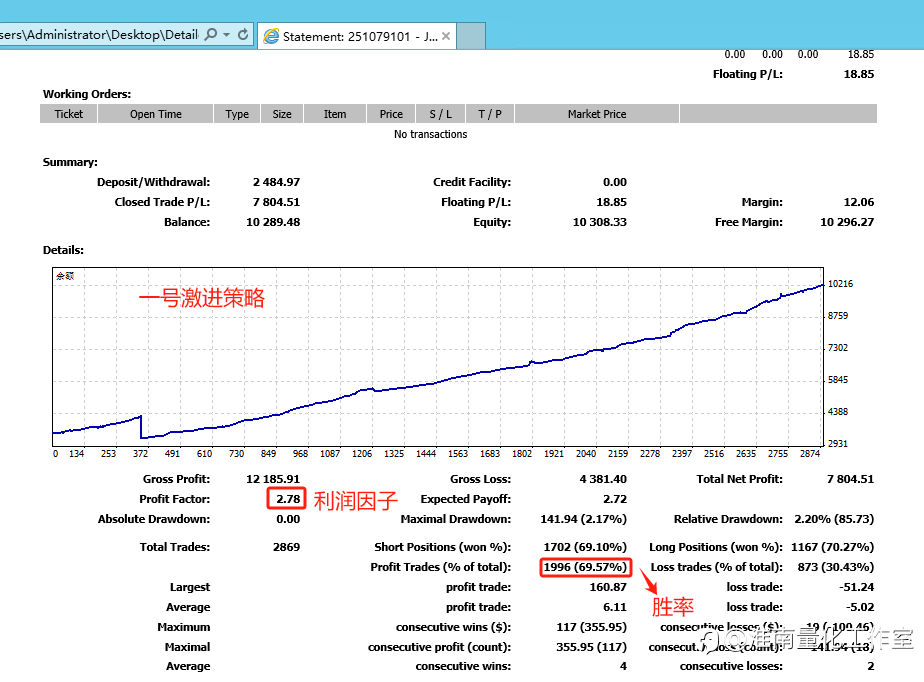Viewport: 924px width, 682px height.
Task: Click Total Trades value 2869
Action: pyautogui.click(x=286, y=547)
